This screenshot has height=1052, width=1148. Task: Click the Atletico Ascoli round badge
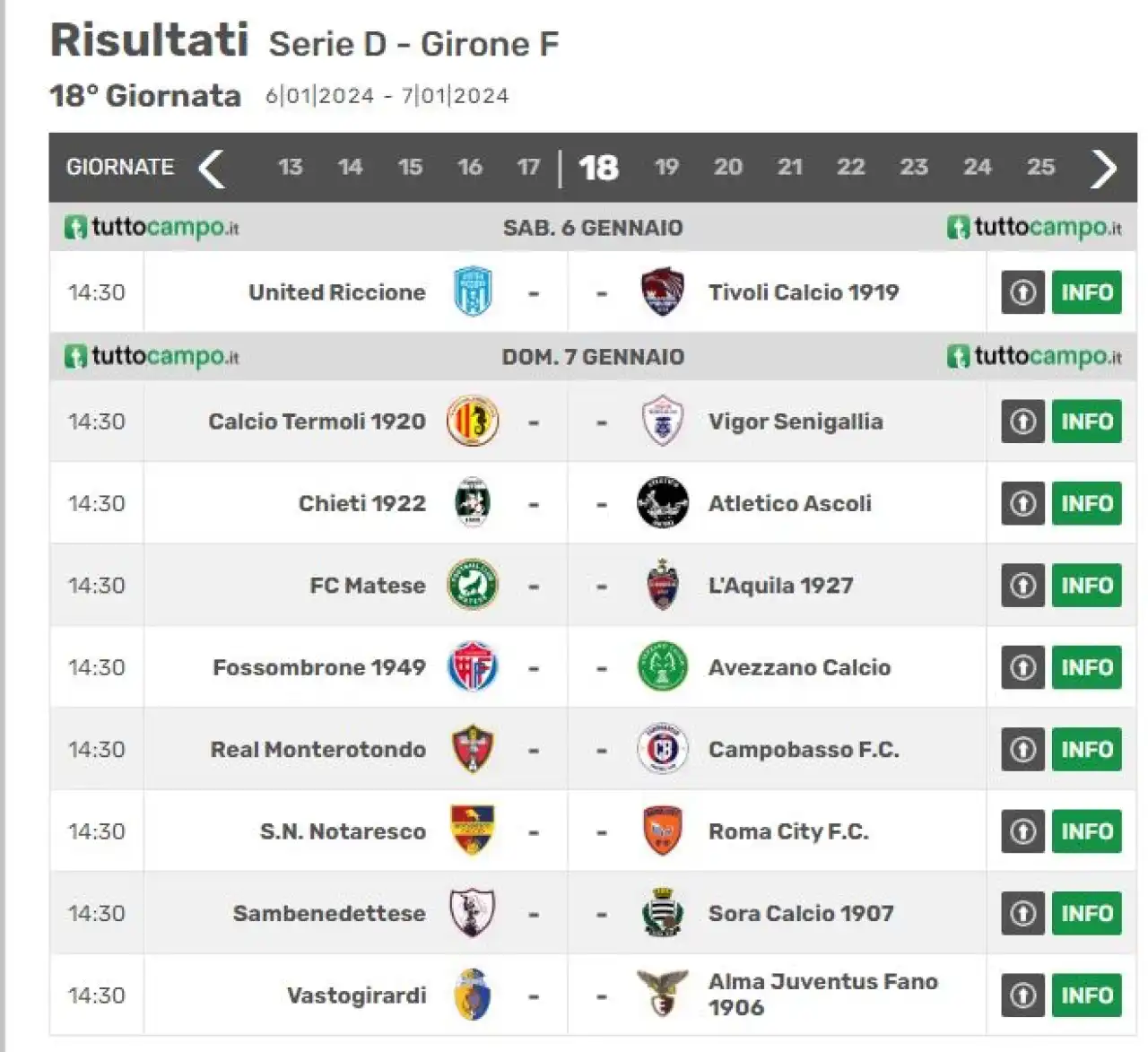(662, 503)
